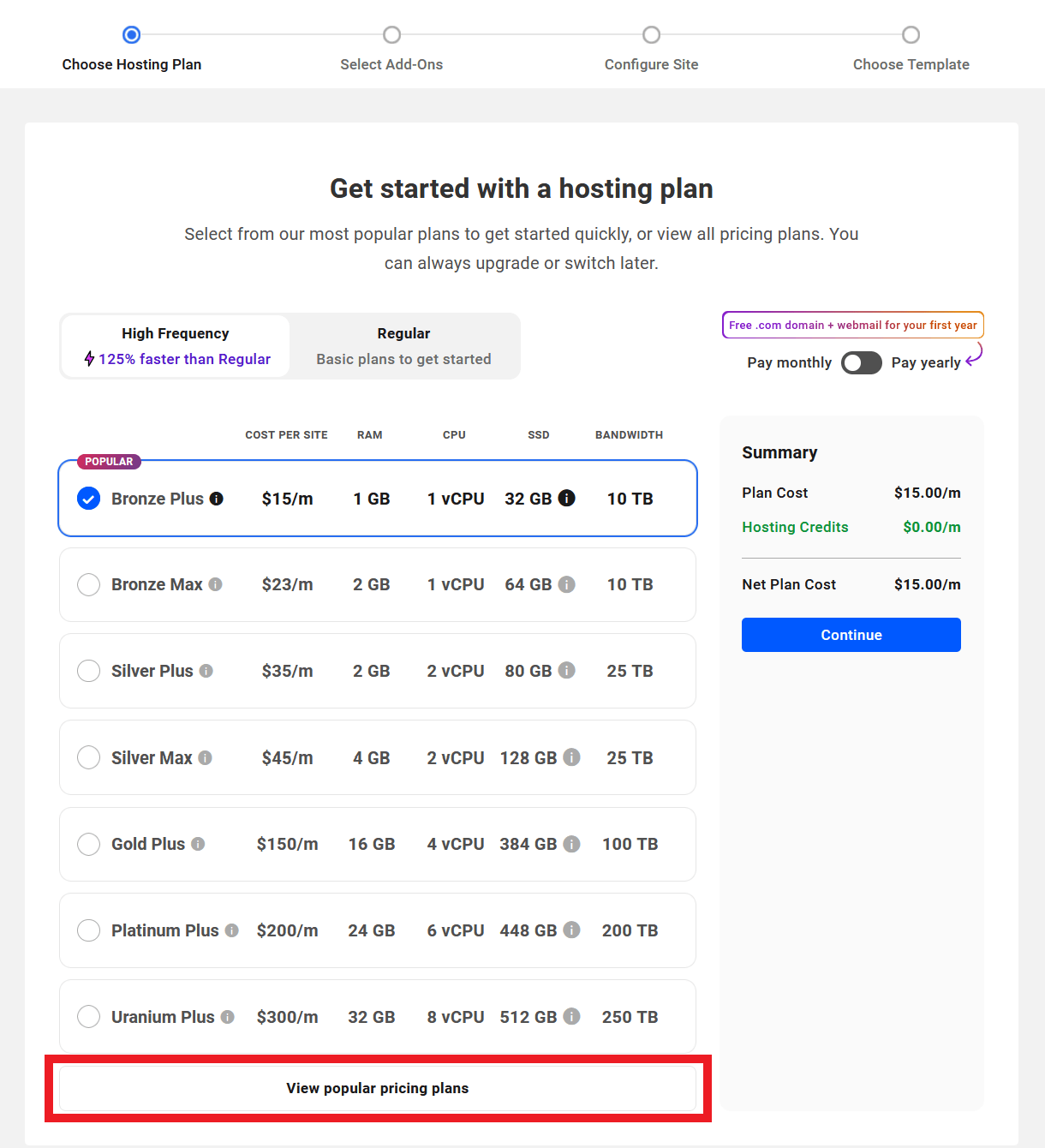
Task: Click info icon next to 128 GB SSD
Action: [572, 757]
